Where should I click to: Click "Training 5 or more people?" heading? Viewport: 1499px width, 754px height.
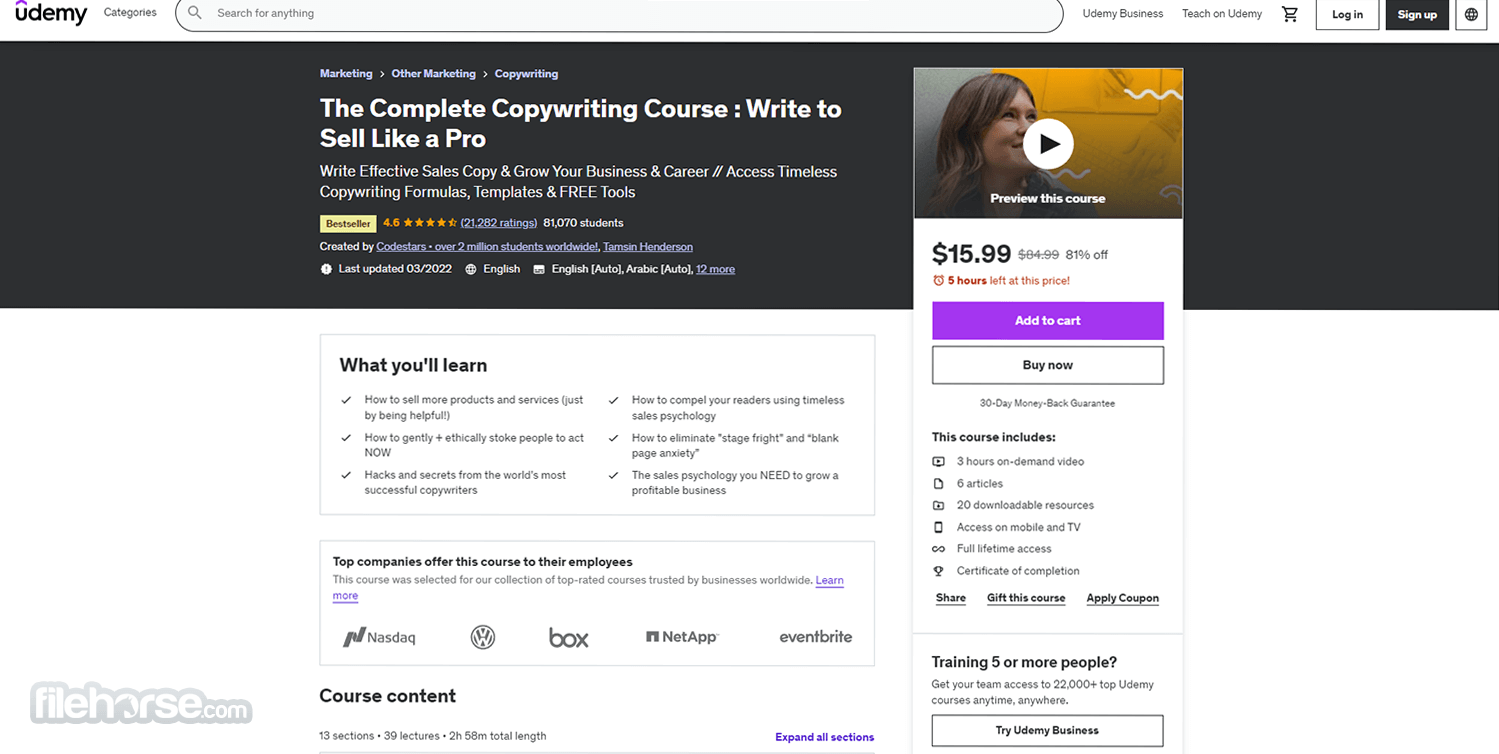pyautogui.click(x=1024, y=662)
